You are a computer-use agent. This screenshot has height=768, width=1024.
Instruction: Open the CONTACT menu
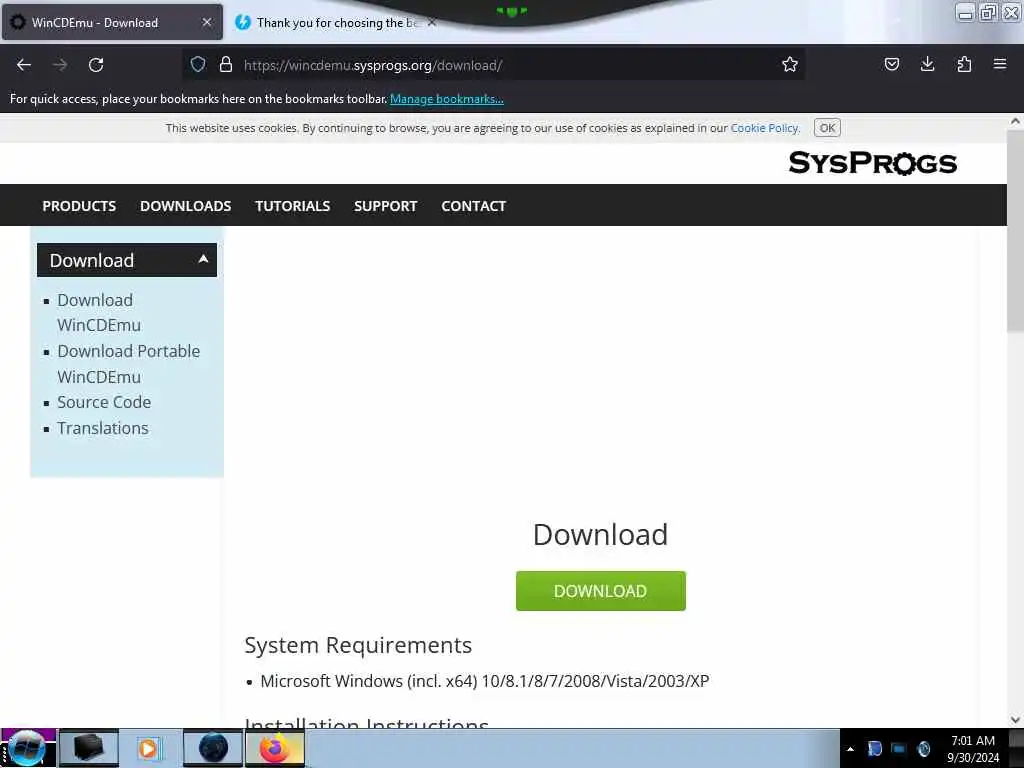point(473,206)
